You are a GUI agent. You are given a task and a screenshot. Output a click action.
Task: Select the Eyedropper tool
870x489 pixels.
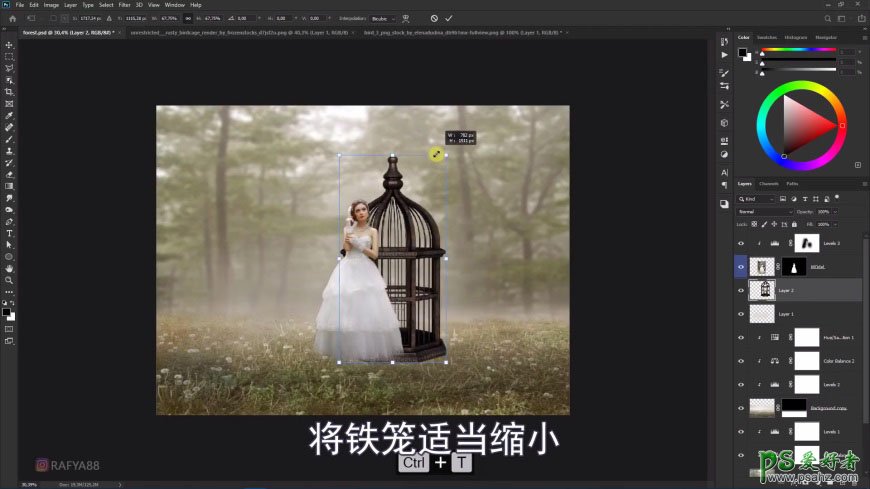tap(9, 115)
